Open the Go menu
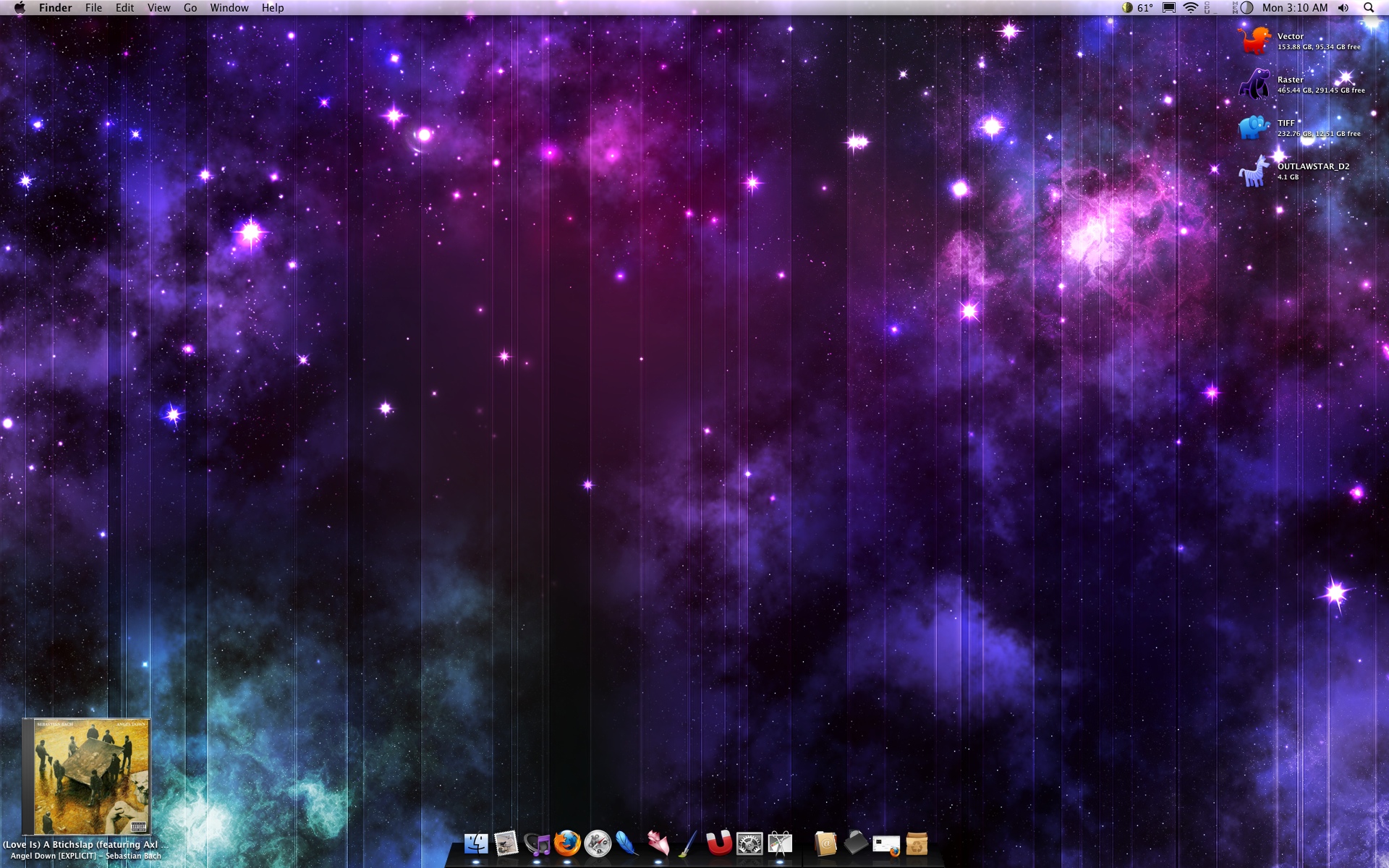Screen dimensions: 1389x868 pos(190,8)
